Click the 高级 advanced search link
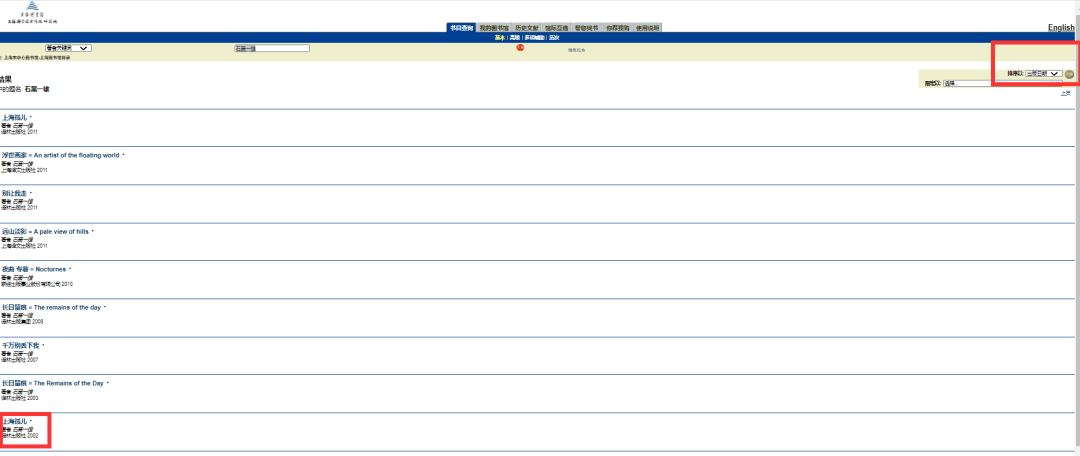Image resolution: width=1080 pixels, height=456 pixels. tap(514, 37)
